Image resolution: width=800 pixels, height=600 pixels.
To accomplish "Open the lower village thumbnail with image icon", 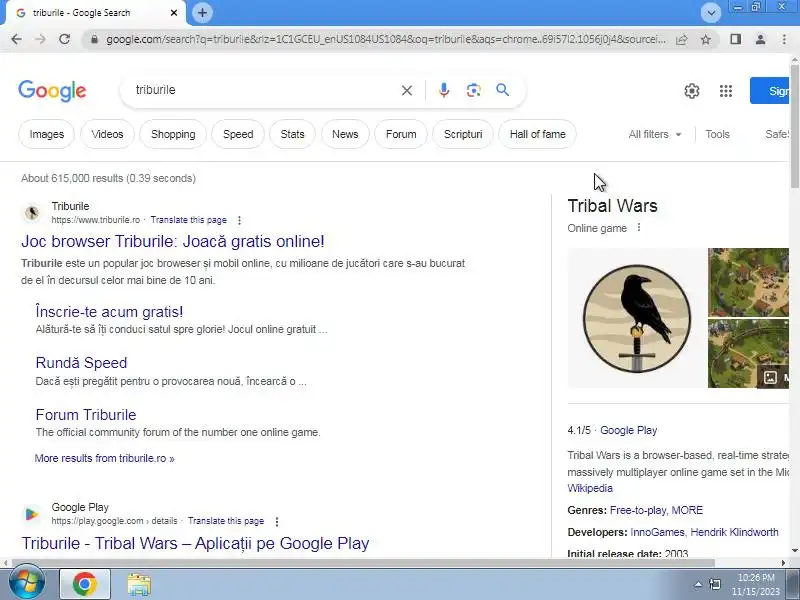I will [748, 354].
